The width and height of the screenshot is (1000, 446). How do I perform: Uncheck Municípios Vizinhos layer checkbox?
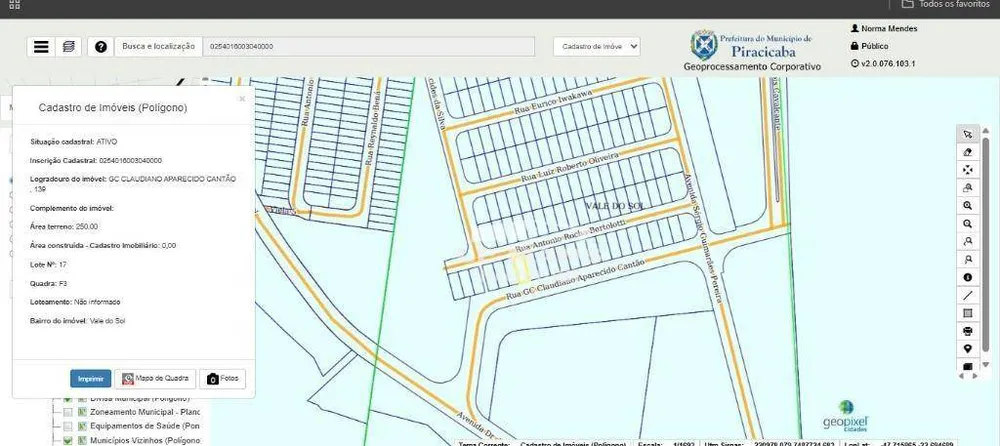coord(68,440)
